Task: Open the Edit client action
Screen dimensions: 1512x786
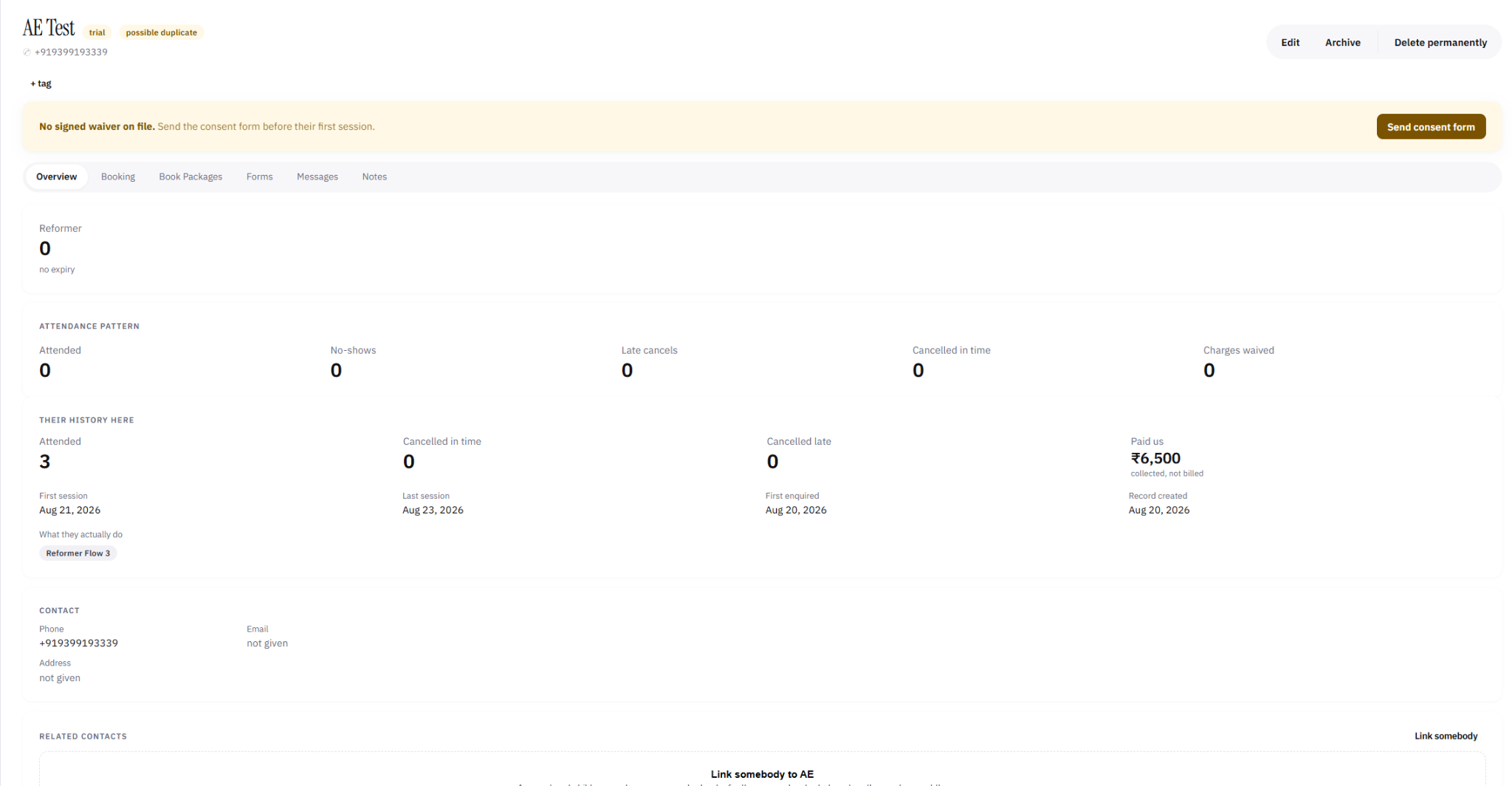Action: (x=1290, y=43)
